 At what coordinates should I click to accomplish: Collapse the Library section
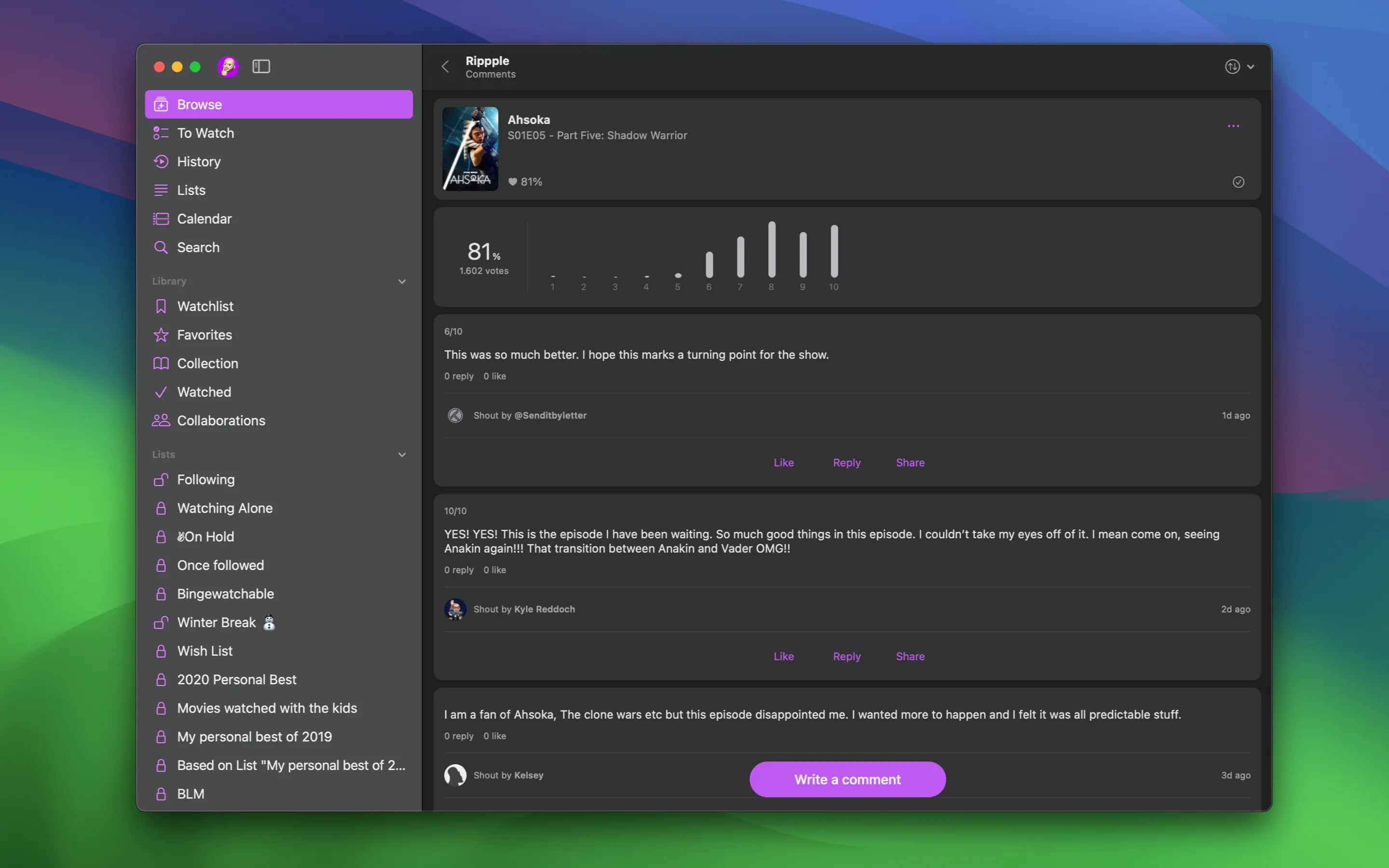tap(402, 281)
